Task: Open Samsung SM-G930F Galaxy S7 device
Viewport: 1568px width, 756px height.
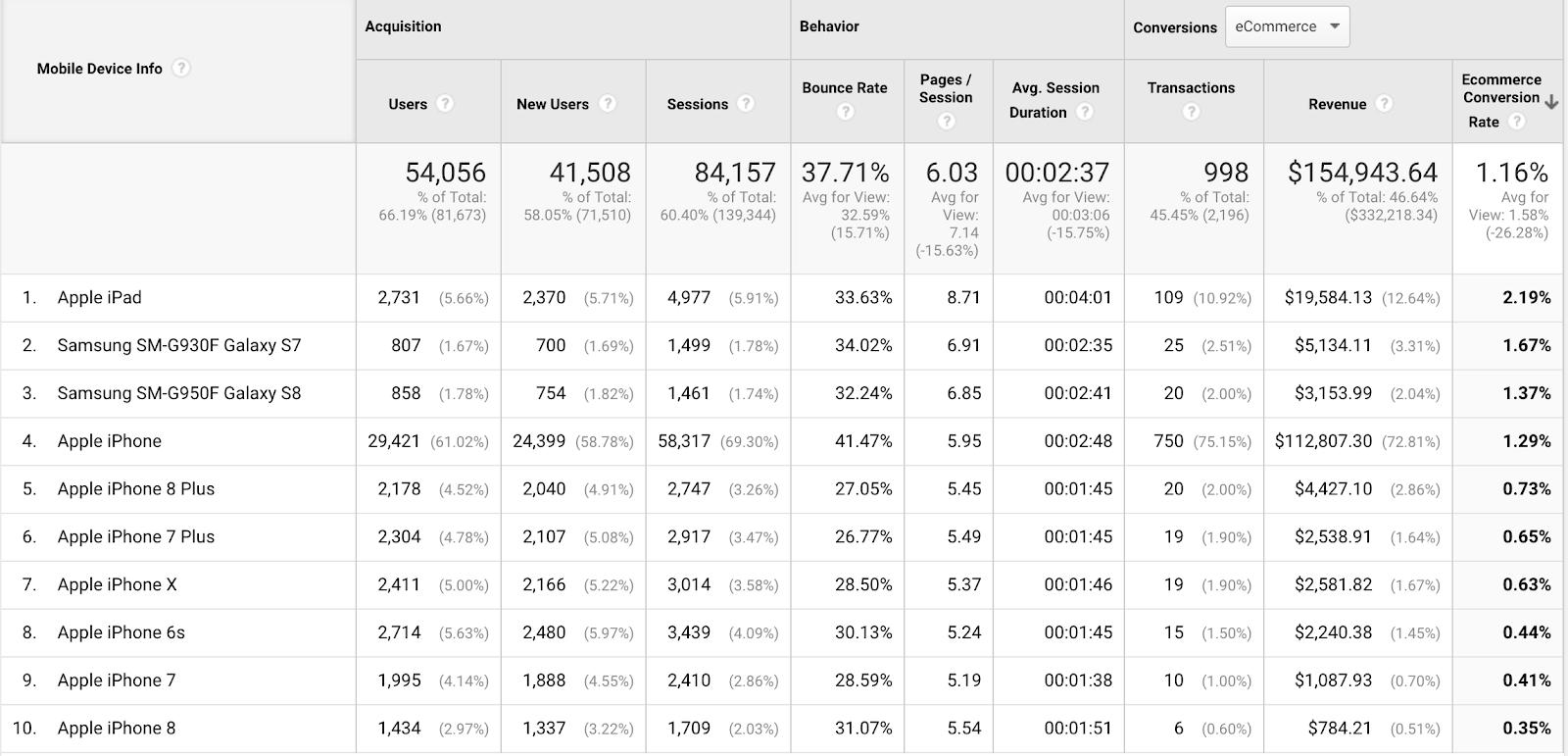Action: 179,345
